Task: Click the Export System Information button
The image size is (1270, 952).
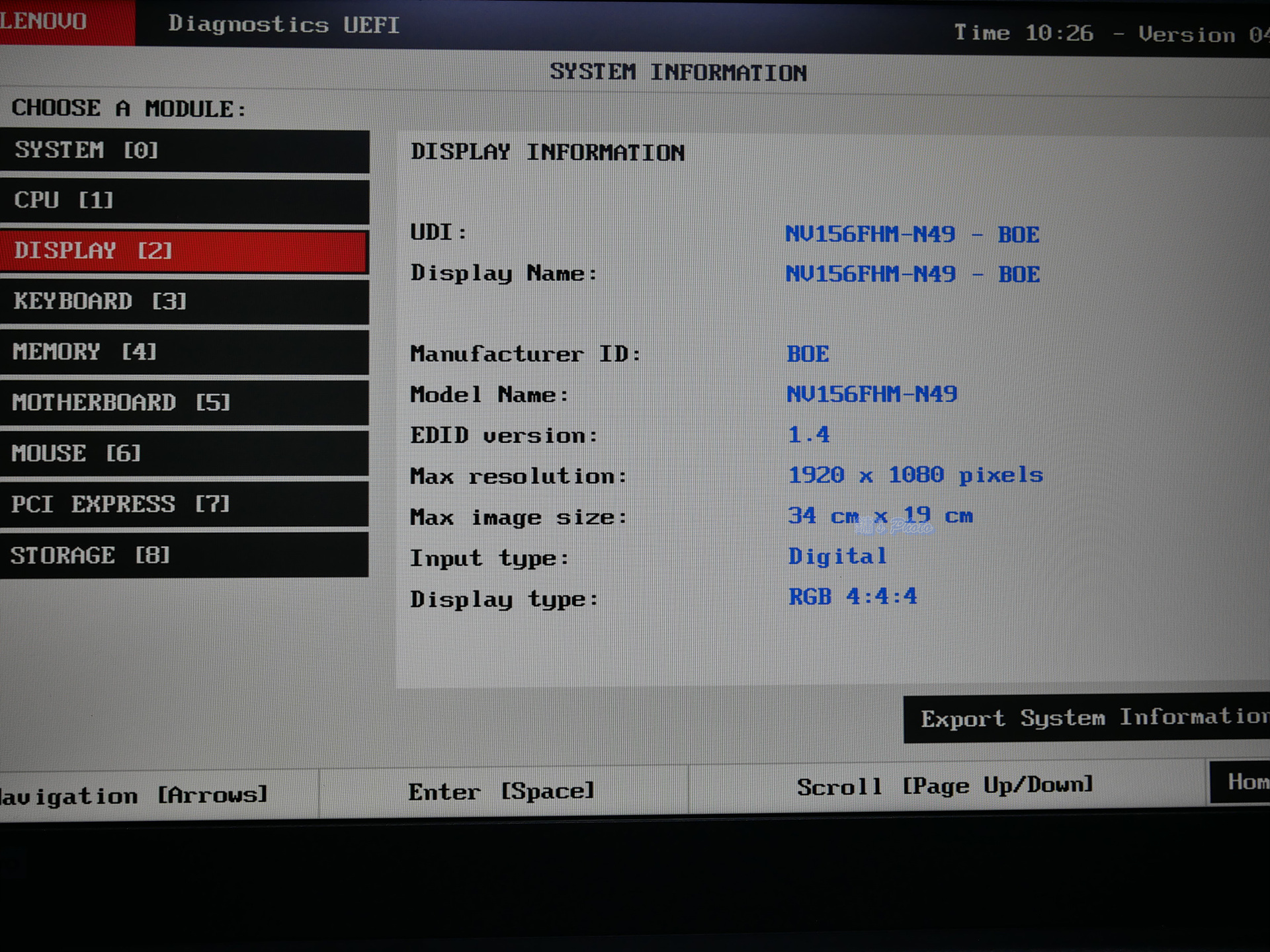Action: point(1088,719)
